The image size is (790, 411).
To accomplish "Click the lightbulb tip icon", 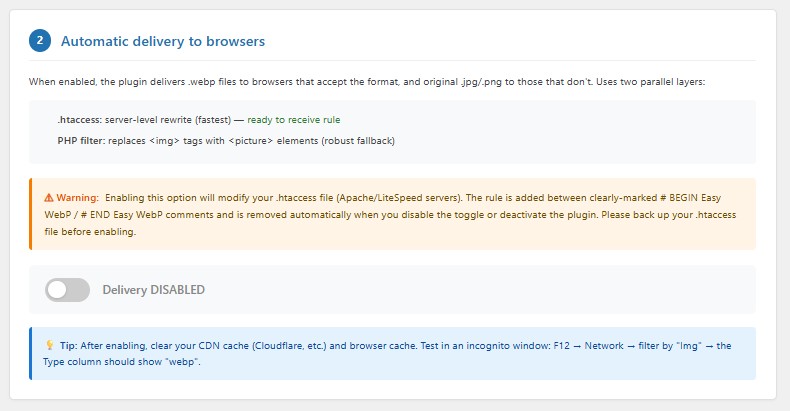I will pyautogui.click(x=50, y=345).
